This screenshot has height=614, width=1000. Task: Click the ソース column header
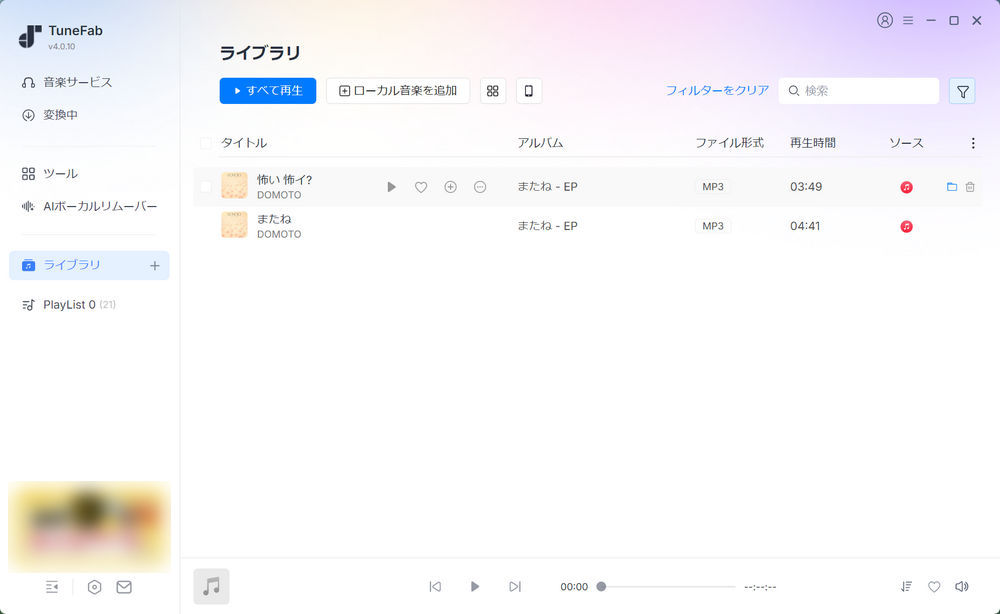click(906, 143)
